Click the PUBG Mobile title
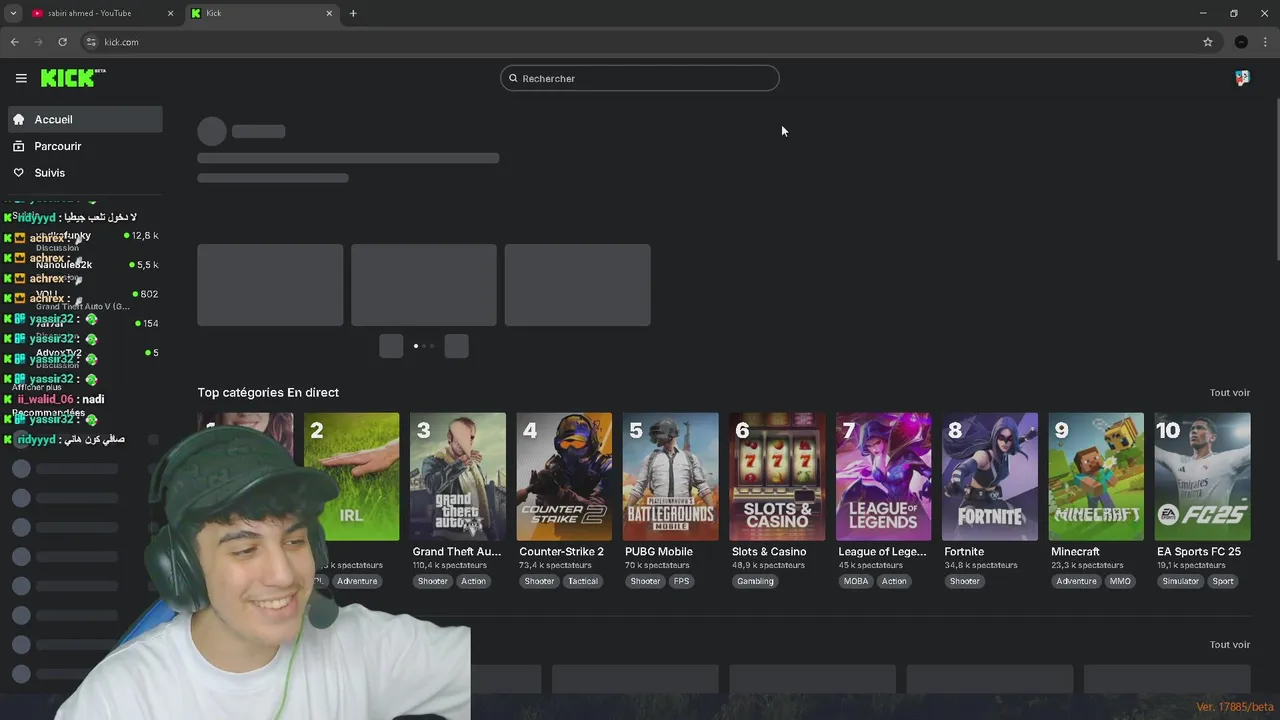The height and width of the screenshot is (720, 1280). (659, 551)
